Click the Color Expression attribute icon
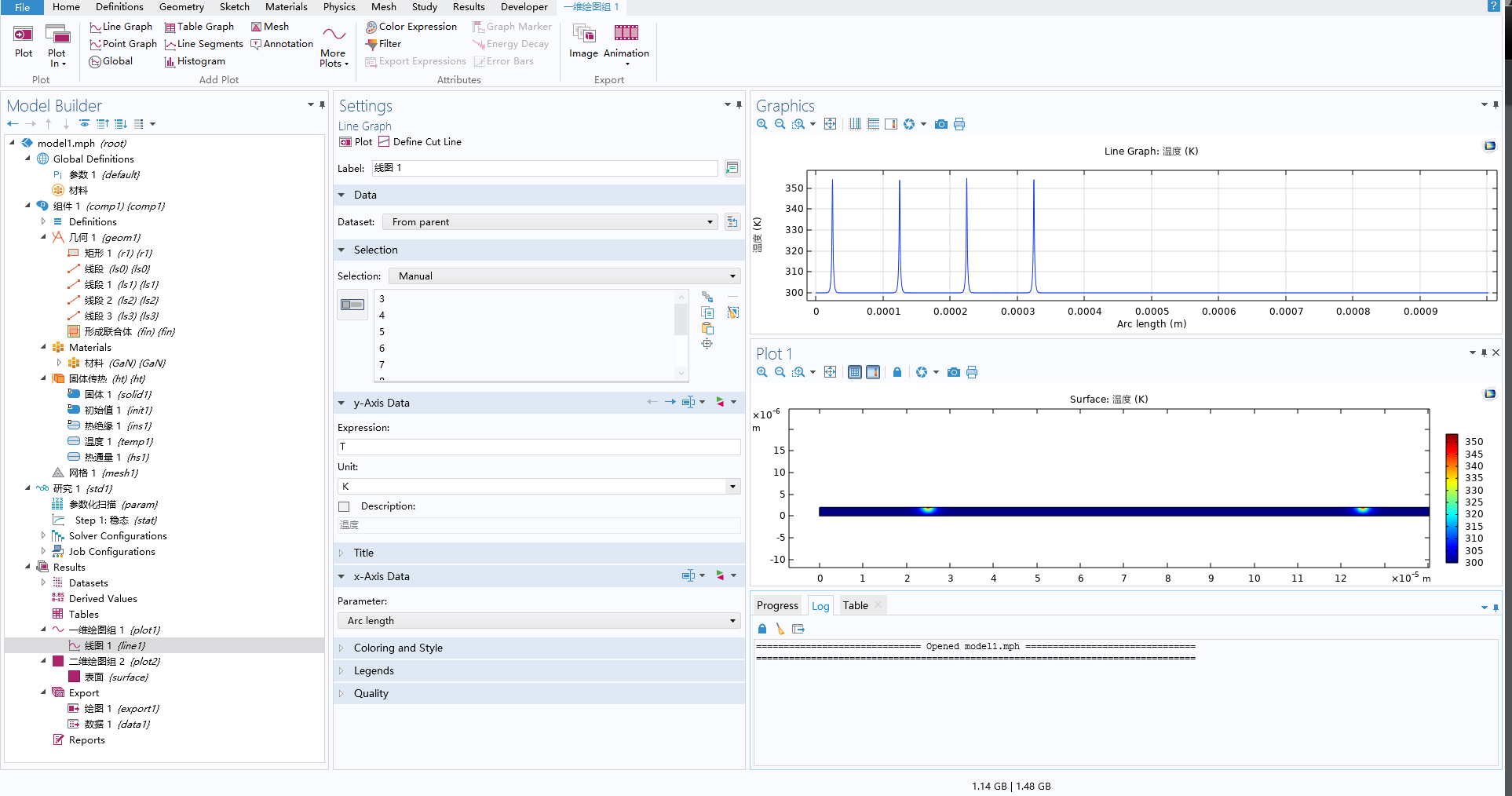This screenshot has width=1512, height=796. coord(371,27)
